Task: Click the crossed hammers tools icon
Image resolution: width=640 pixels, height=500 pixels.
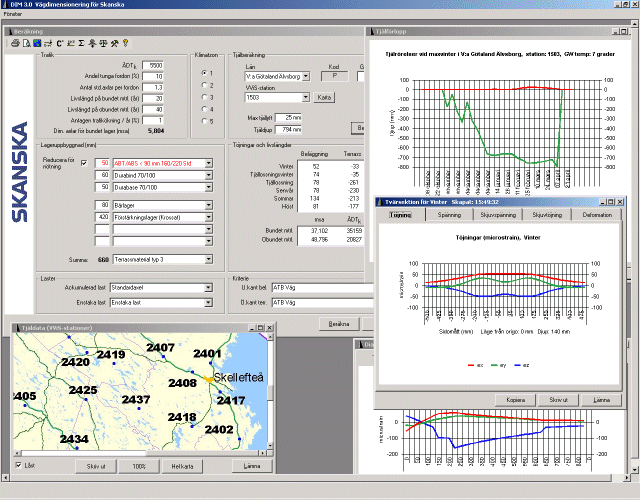Action: [115, 43]
